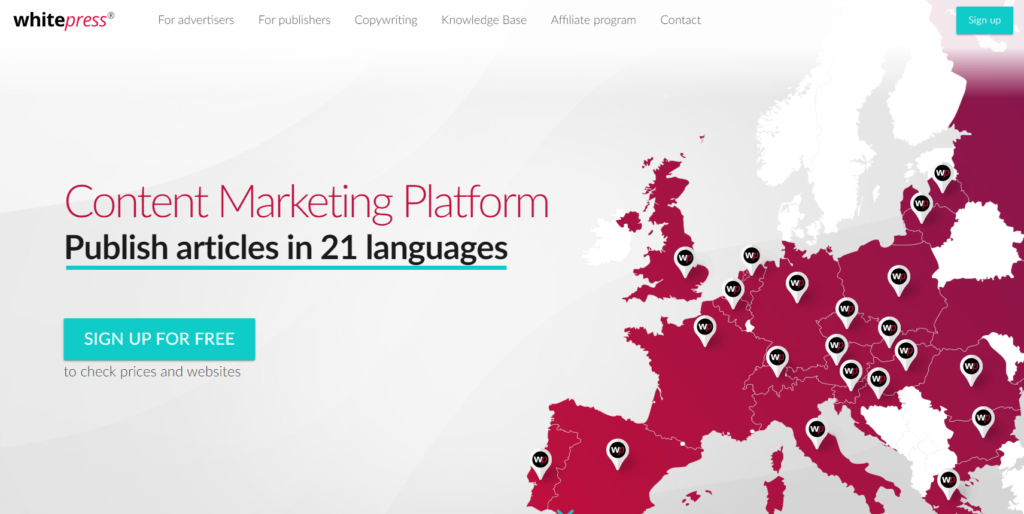Select the map pin on France
Image resolution: width=1024 pixels, height=514 pixels.
705,330
